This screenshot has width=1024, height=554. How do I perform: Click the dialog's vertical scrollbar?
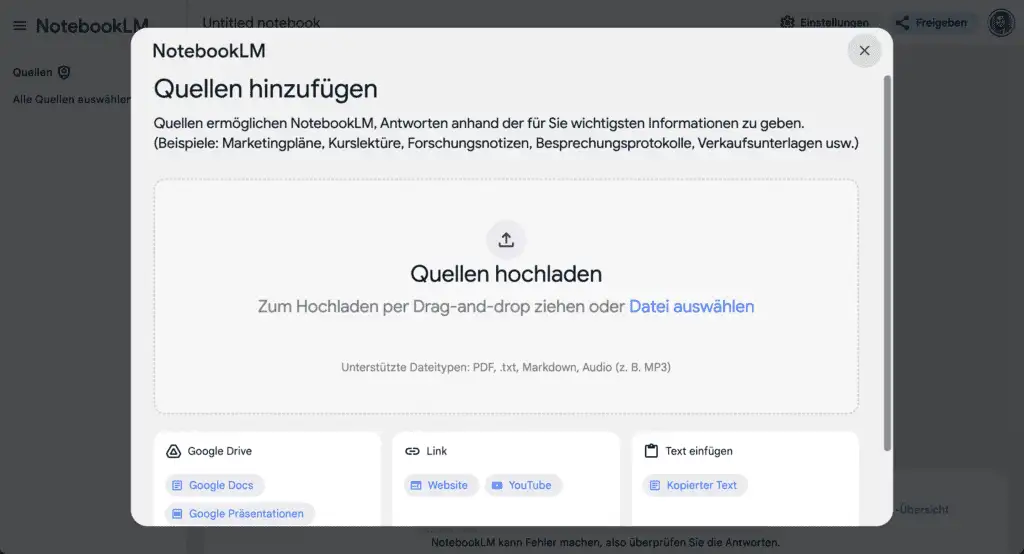[x=886, y=260]
